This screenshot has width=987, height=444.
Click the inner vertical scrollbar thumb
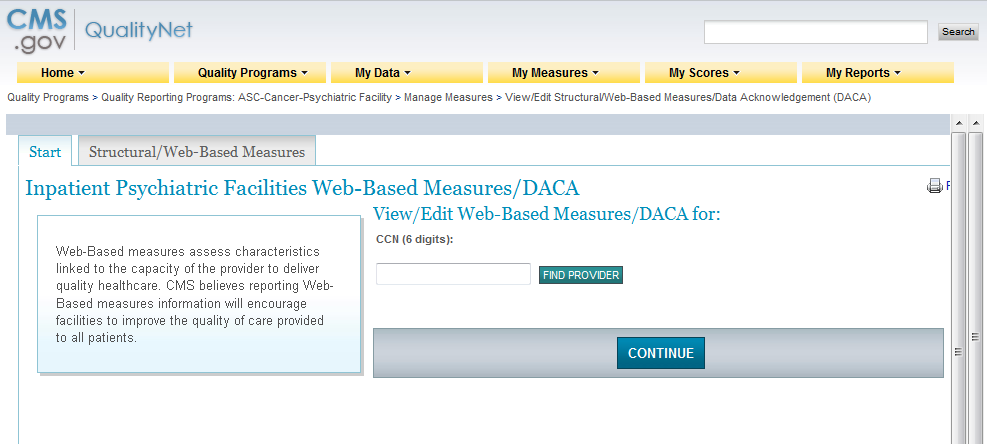pyautogui.click(x=958, y=350)
